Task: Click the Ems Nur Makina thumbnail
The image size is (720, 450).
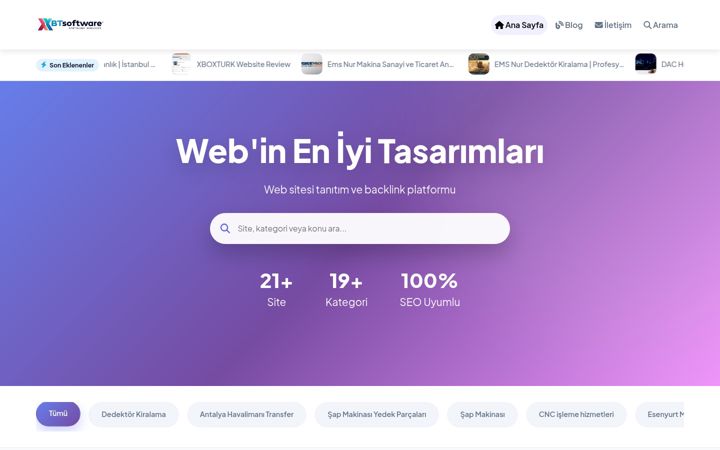Action: point(311,64)
